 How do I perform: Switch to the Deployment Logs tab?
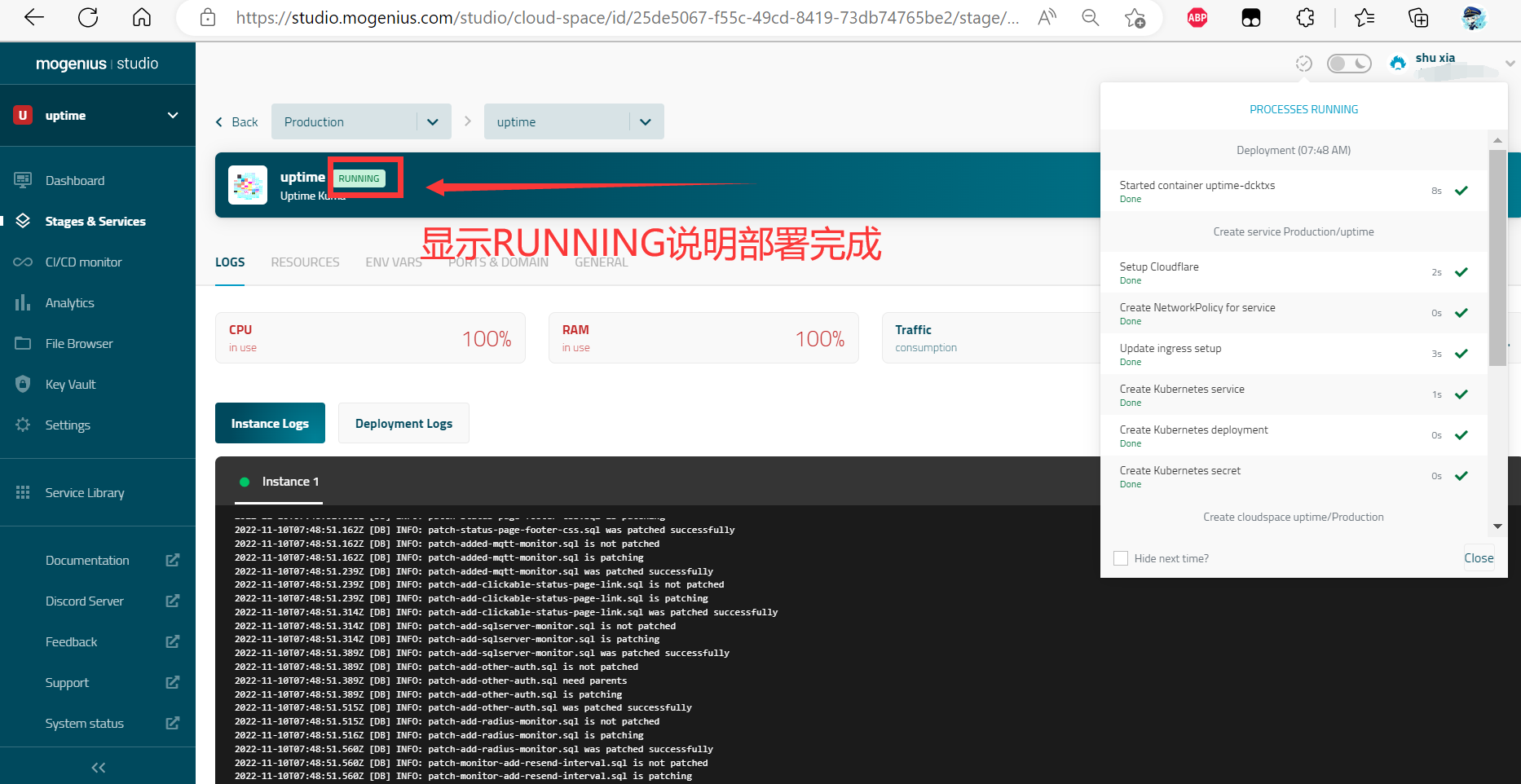(403, 423)
